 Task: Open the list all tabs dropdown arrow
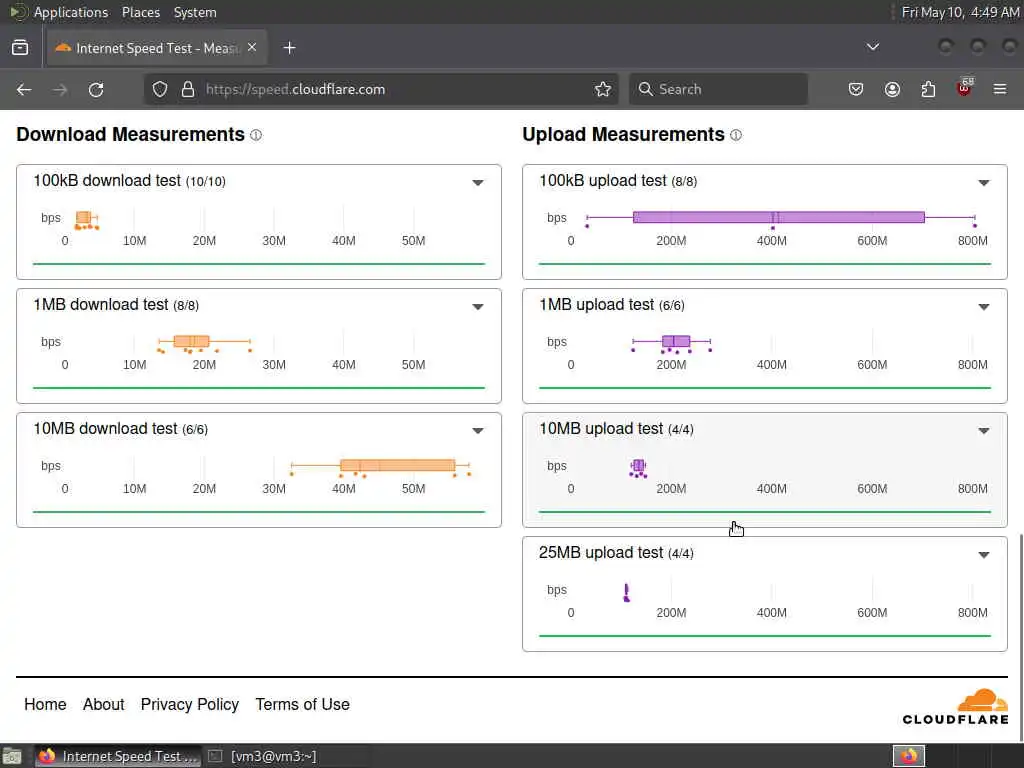[x=872, y=47]
